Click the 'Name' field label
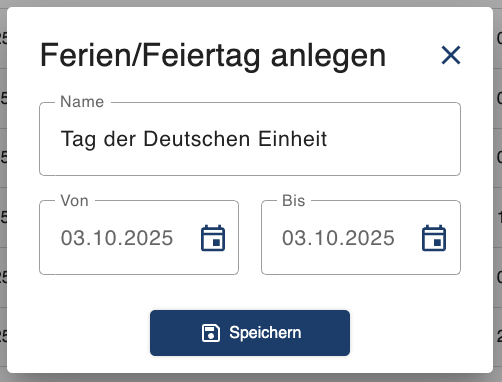The height and width of the screenshot is (382, 502). click(x=82, y=101)
